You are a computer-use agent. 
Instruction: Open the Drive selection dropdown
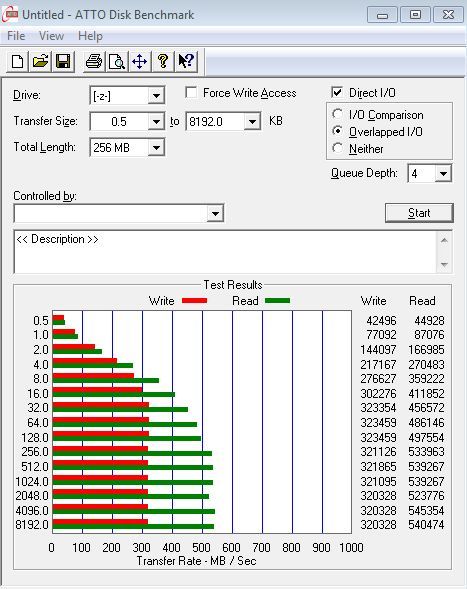[x=156, y=96]
